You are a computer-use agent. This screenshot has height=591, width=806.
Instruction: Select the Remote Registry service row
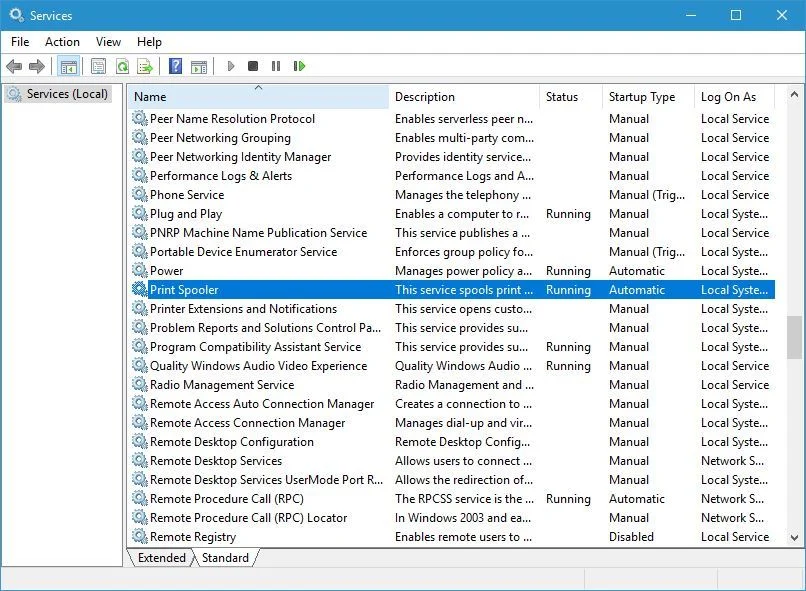click(x=452, y=537)
